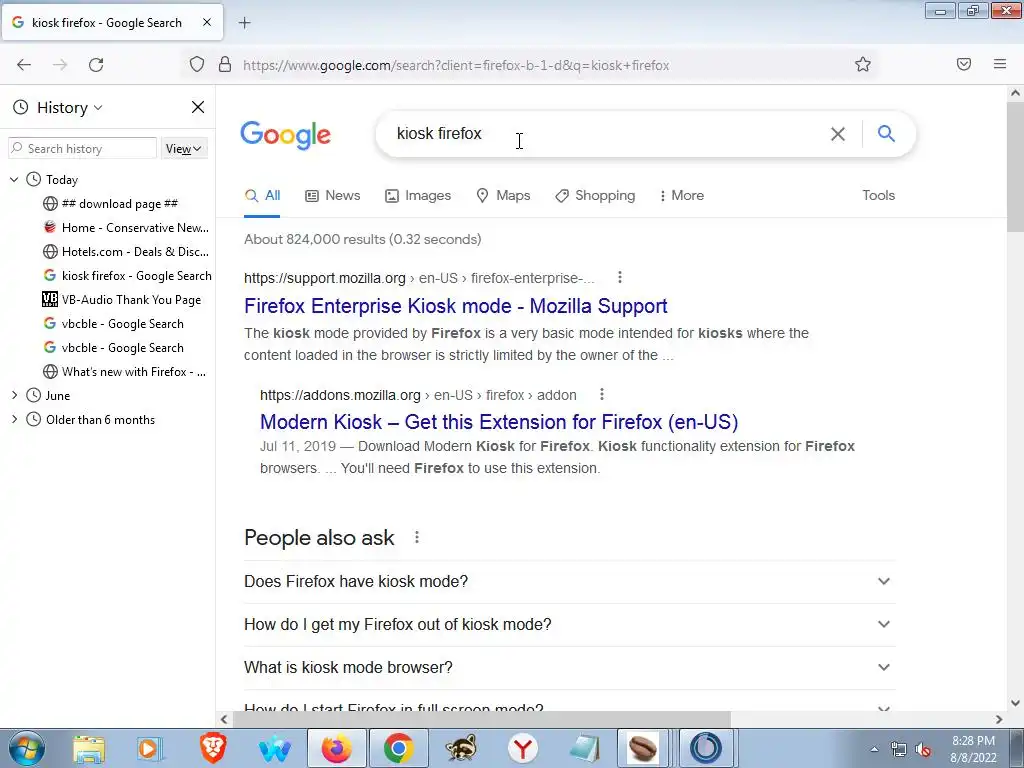Open options for the Mozilla Support result
1024x768 pixels.
(620, 278)
